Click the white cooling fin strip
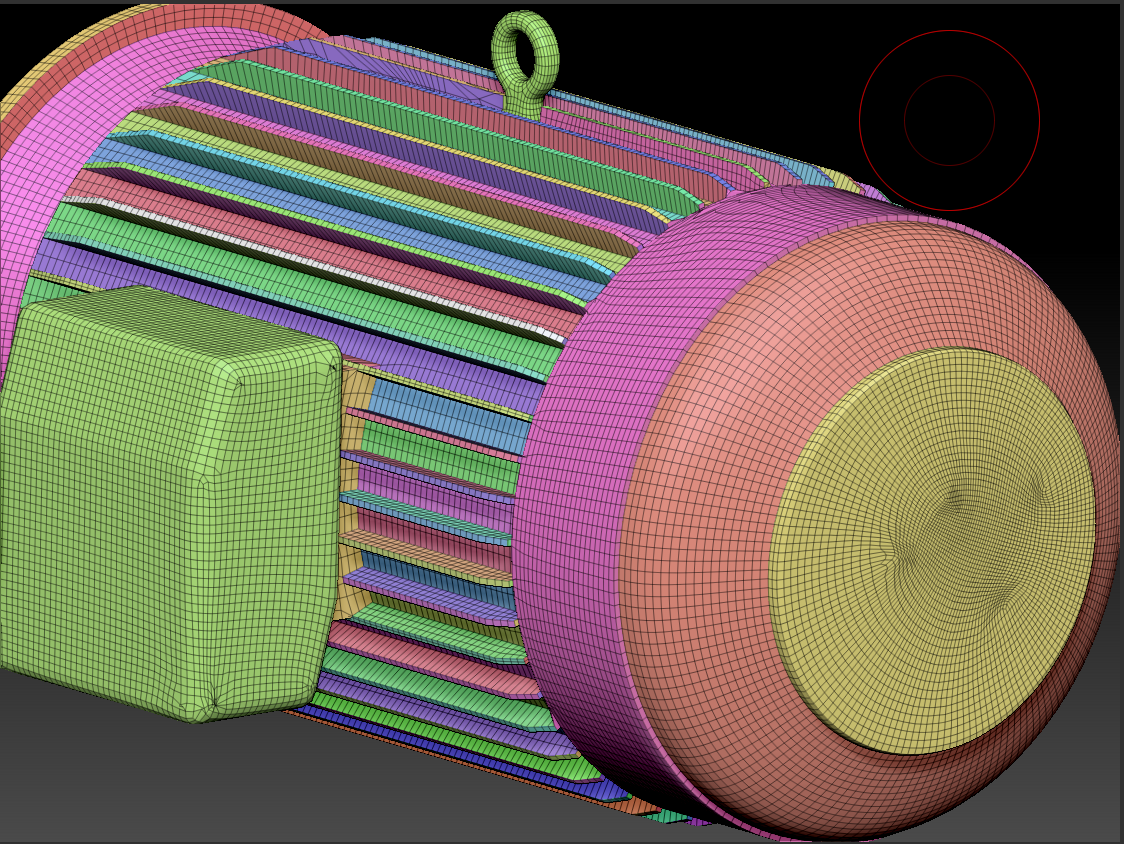 (315, 267)
